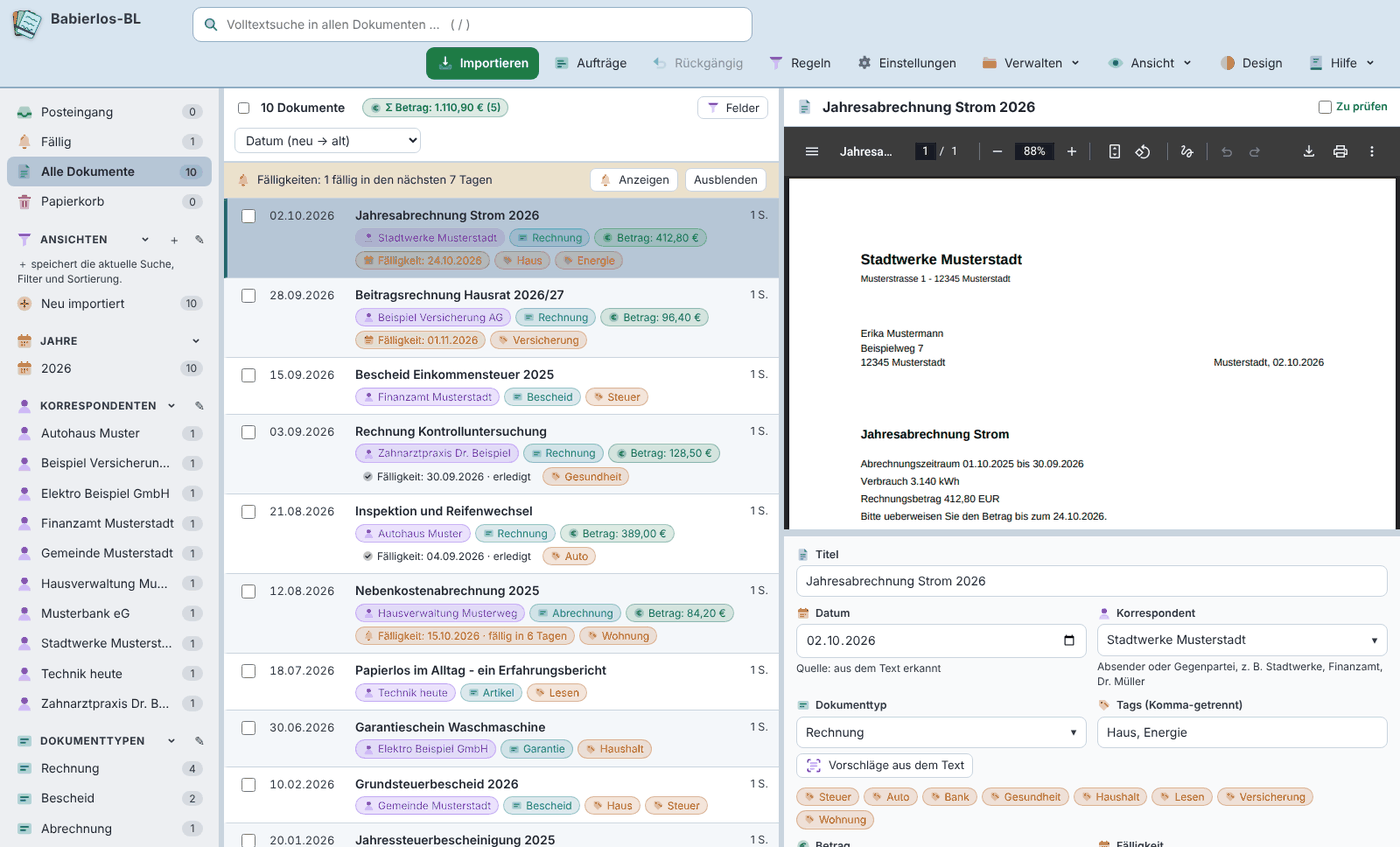Screen dimensions: 1400x847
Task: Check the Beitragsrechnung Hausrat document checkbox
Action: coord(249,296)
